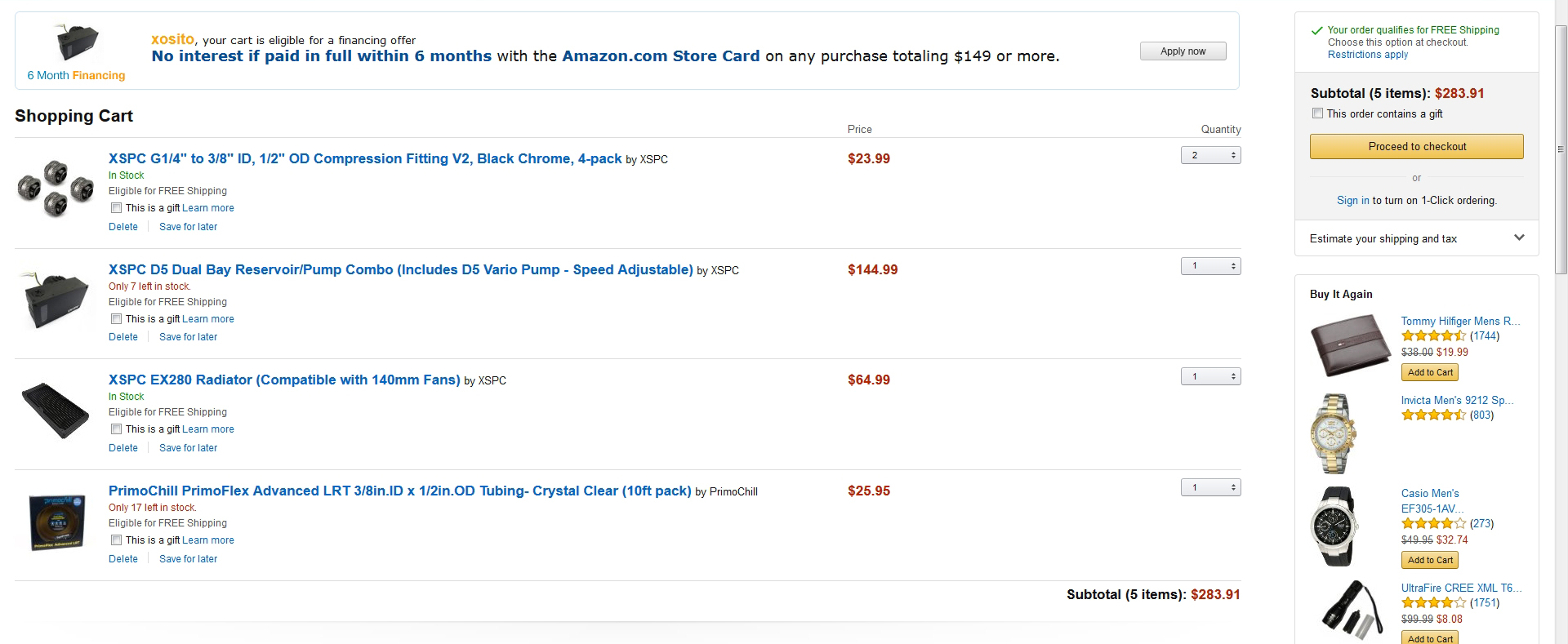
Task: Click the PrimoFlex tubing product image
Action: click(x=56, y=522)
